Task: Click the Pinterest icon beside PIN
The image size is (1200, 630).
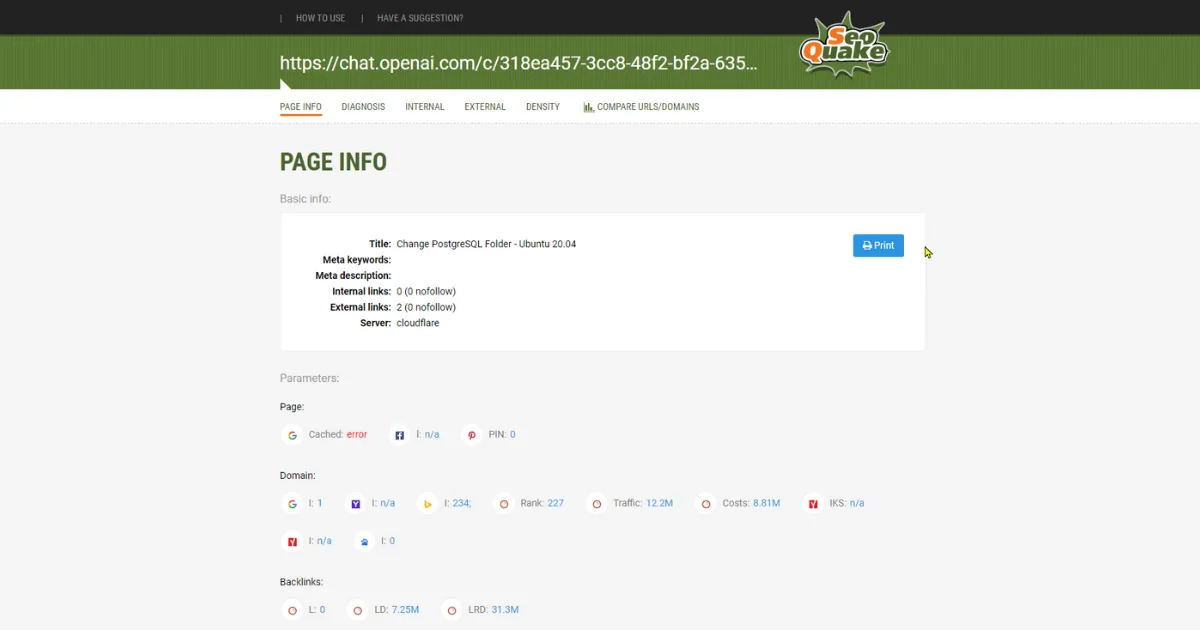Action: click(x=473, y=435)
